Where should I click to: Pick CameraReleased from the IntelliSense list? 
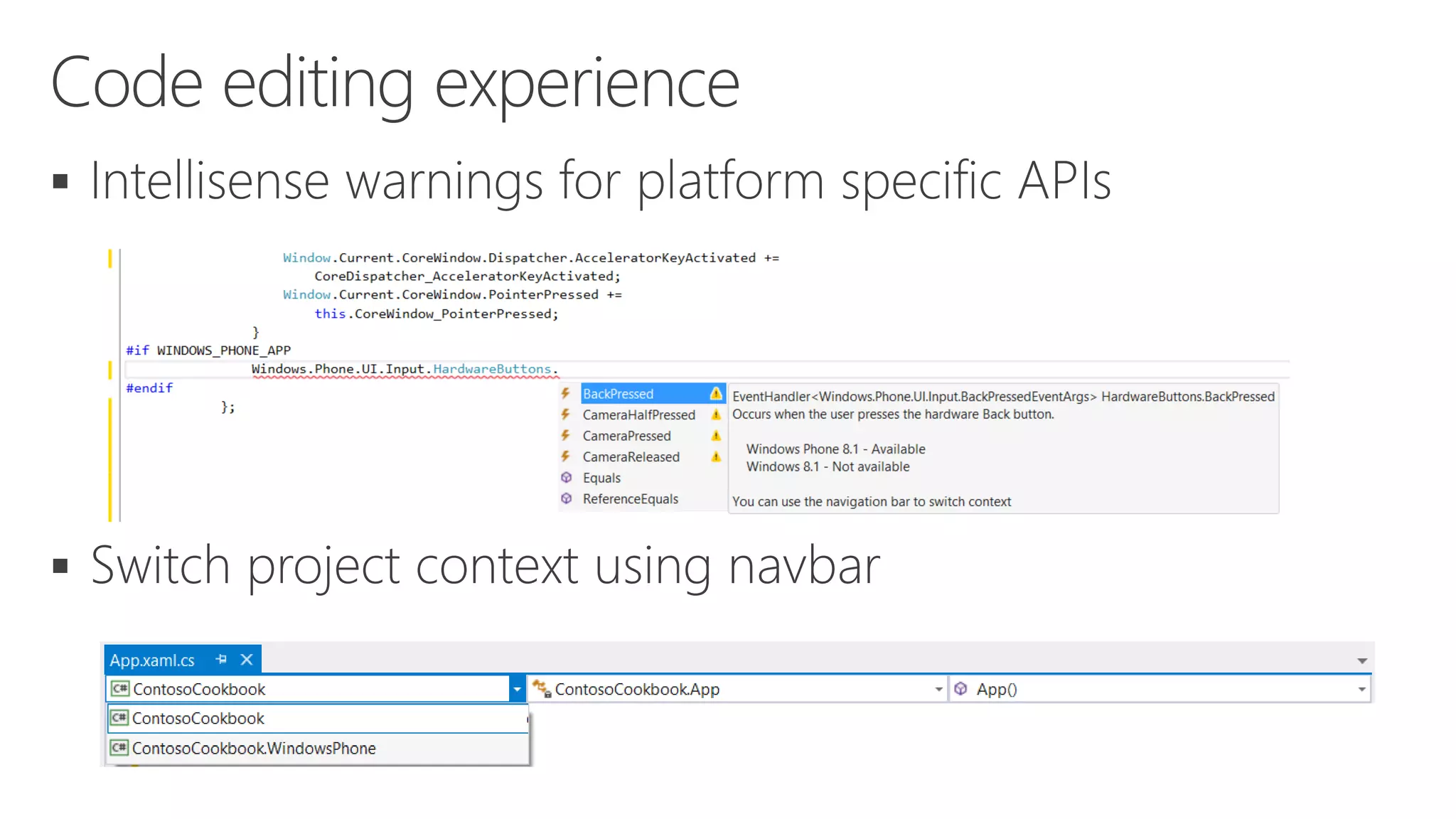631,457
